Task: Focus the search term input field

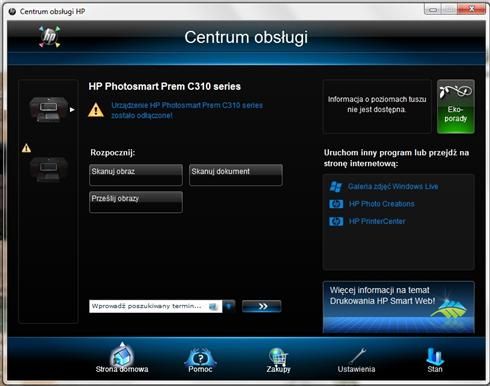Action: (155, 306)
